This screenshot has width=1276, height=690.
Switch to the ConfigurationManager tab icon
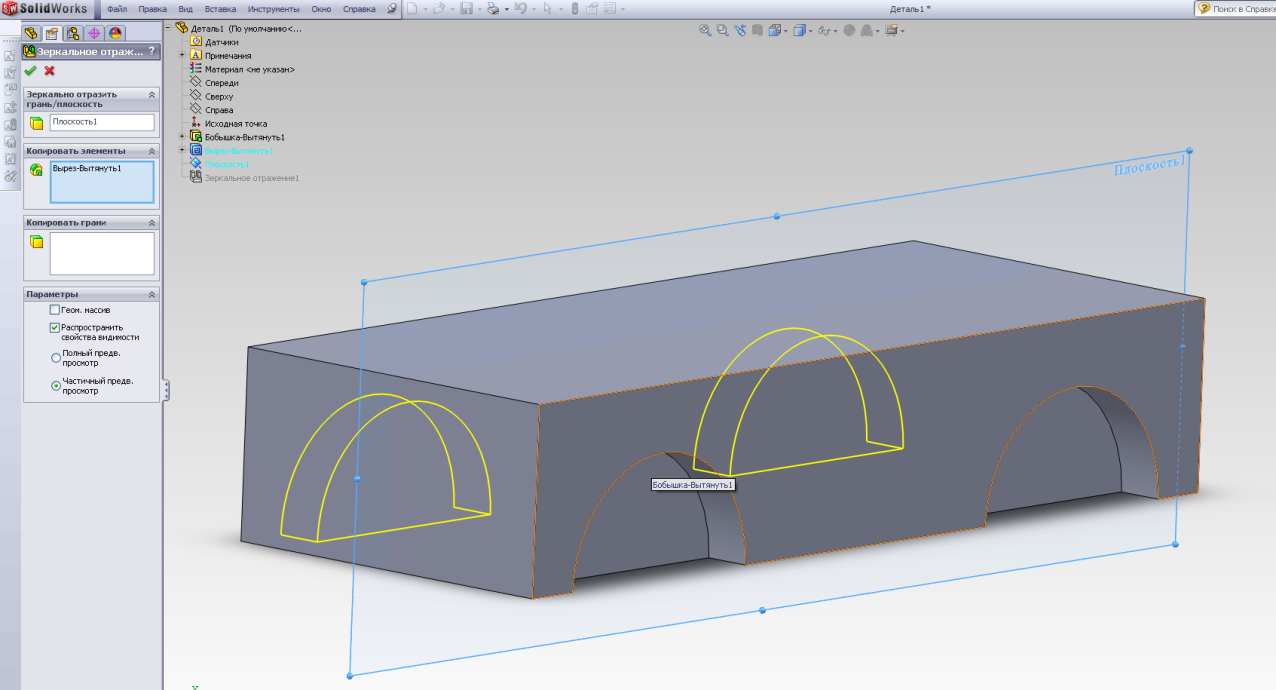(73, 33)
